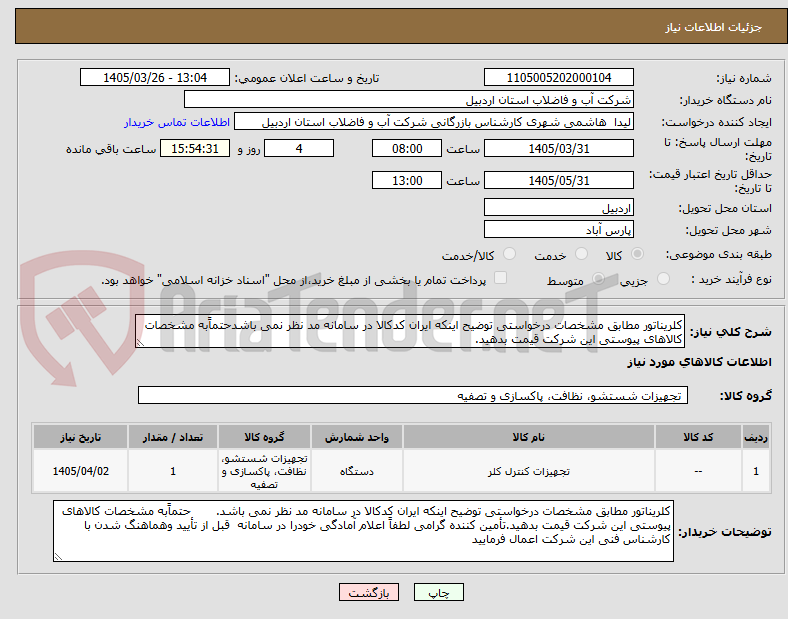Click the resize handle of توضیحات خریدار box

58,556
